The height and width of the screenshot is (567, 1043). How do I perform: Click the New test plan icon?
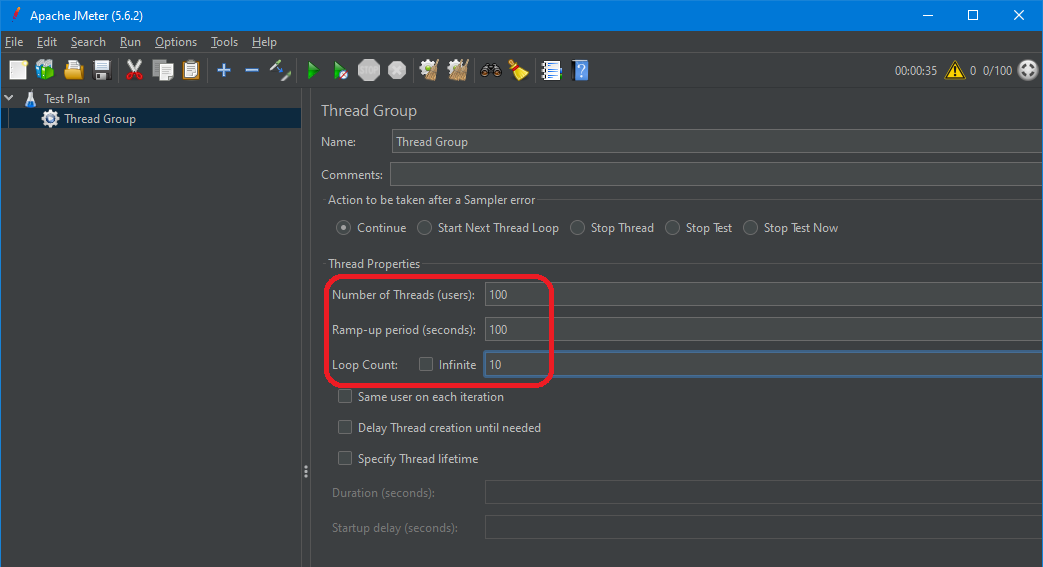pyautogui.click(x=18, y=70)
